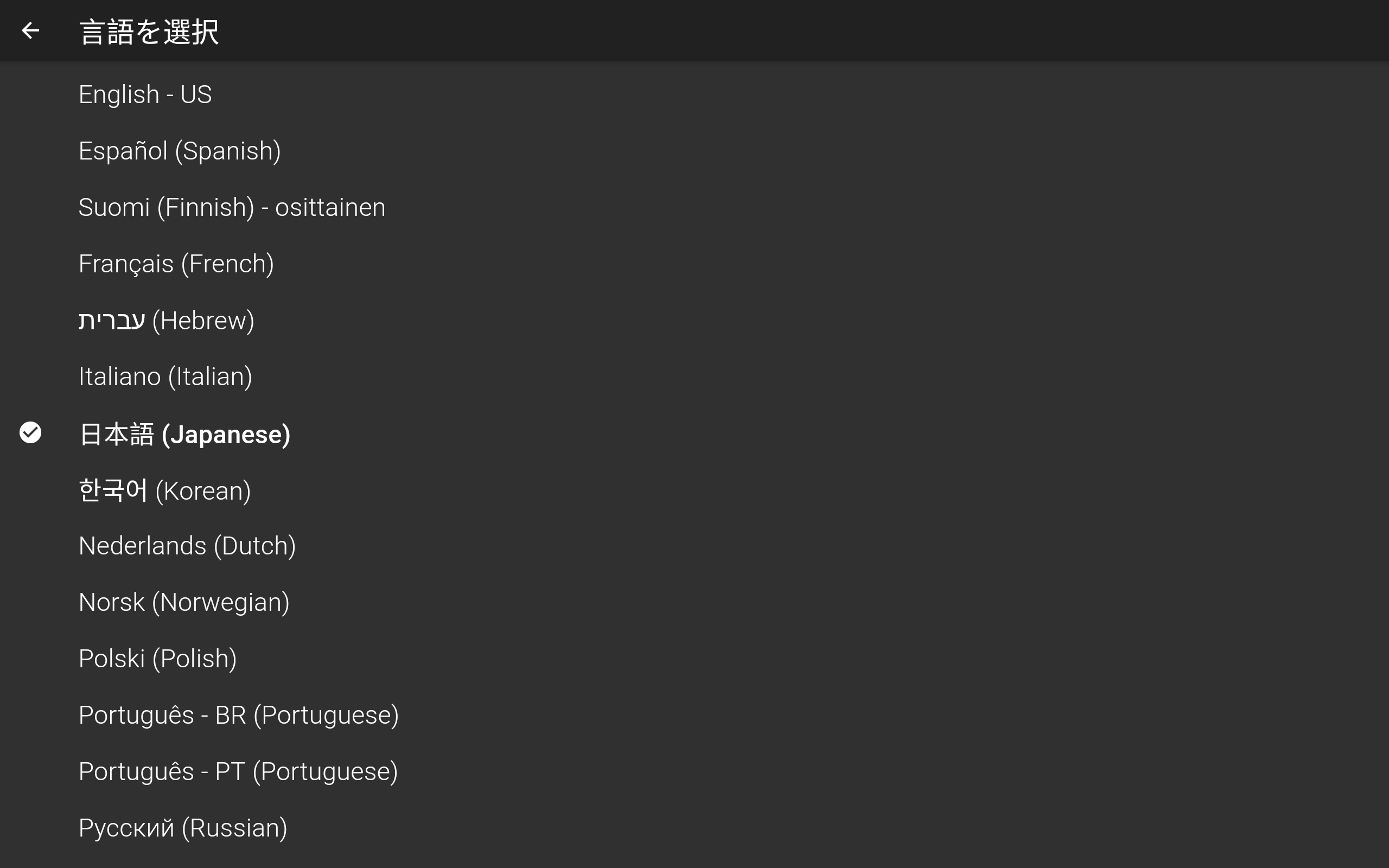Image resolution: width=1389 pixels, height=868 pixels.
Task: Choose Русский (Russian) language
Action: click(x=694, y=828)
